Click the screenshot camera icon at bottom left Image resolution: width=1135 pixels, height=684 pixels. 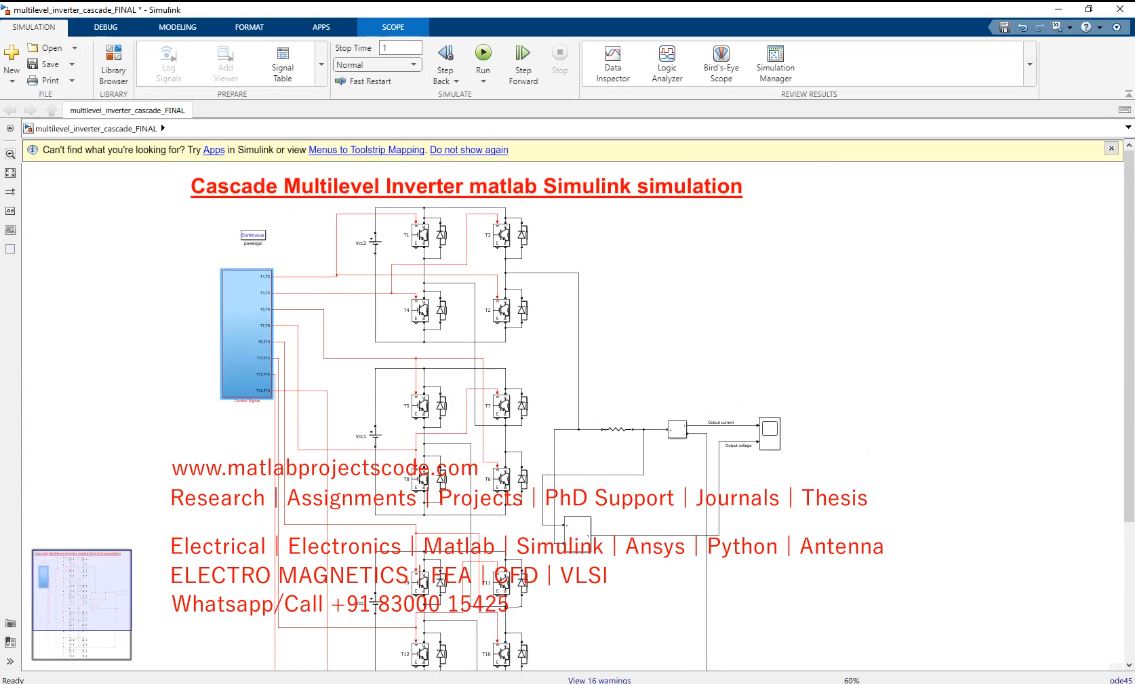point(10,623)
